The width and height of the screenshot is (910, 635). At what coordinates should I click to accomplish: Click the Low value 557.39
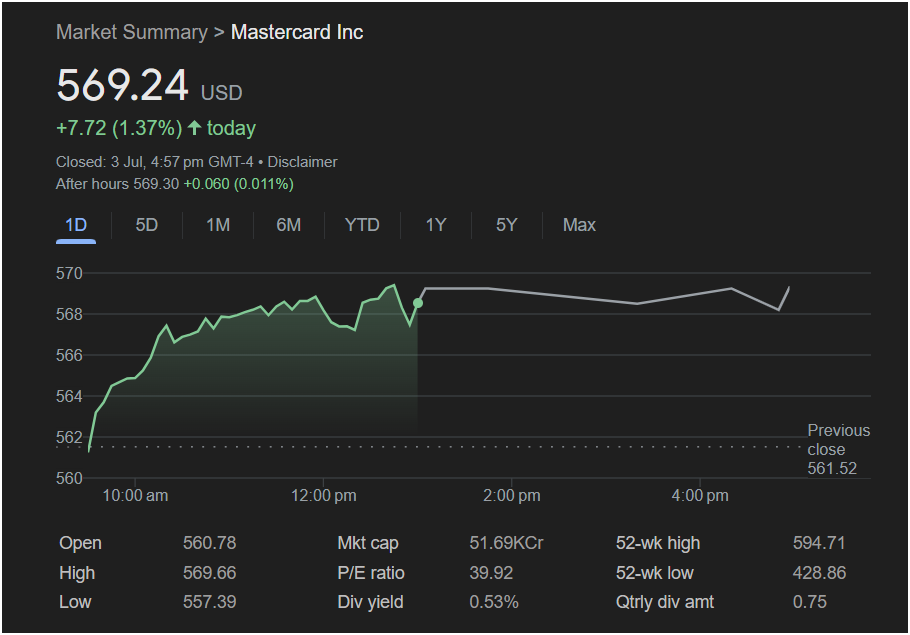click(210, 602)
